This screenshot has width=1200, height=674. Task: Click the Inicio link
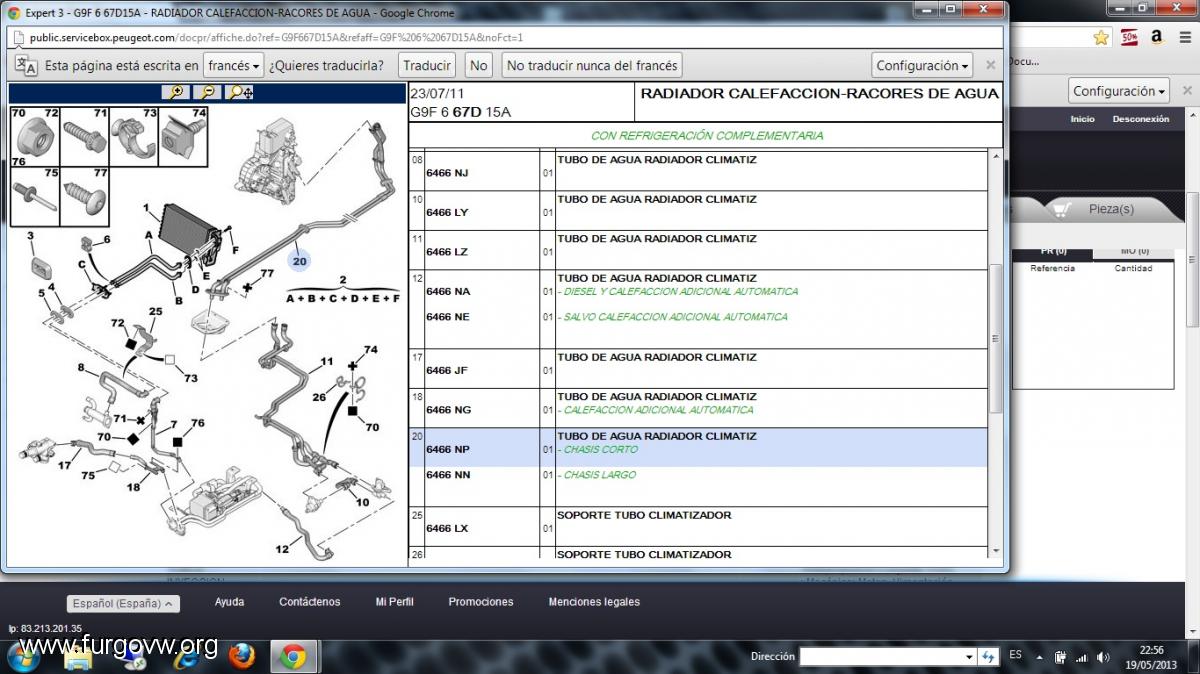tap(1082, 119)
